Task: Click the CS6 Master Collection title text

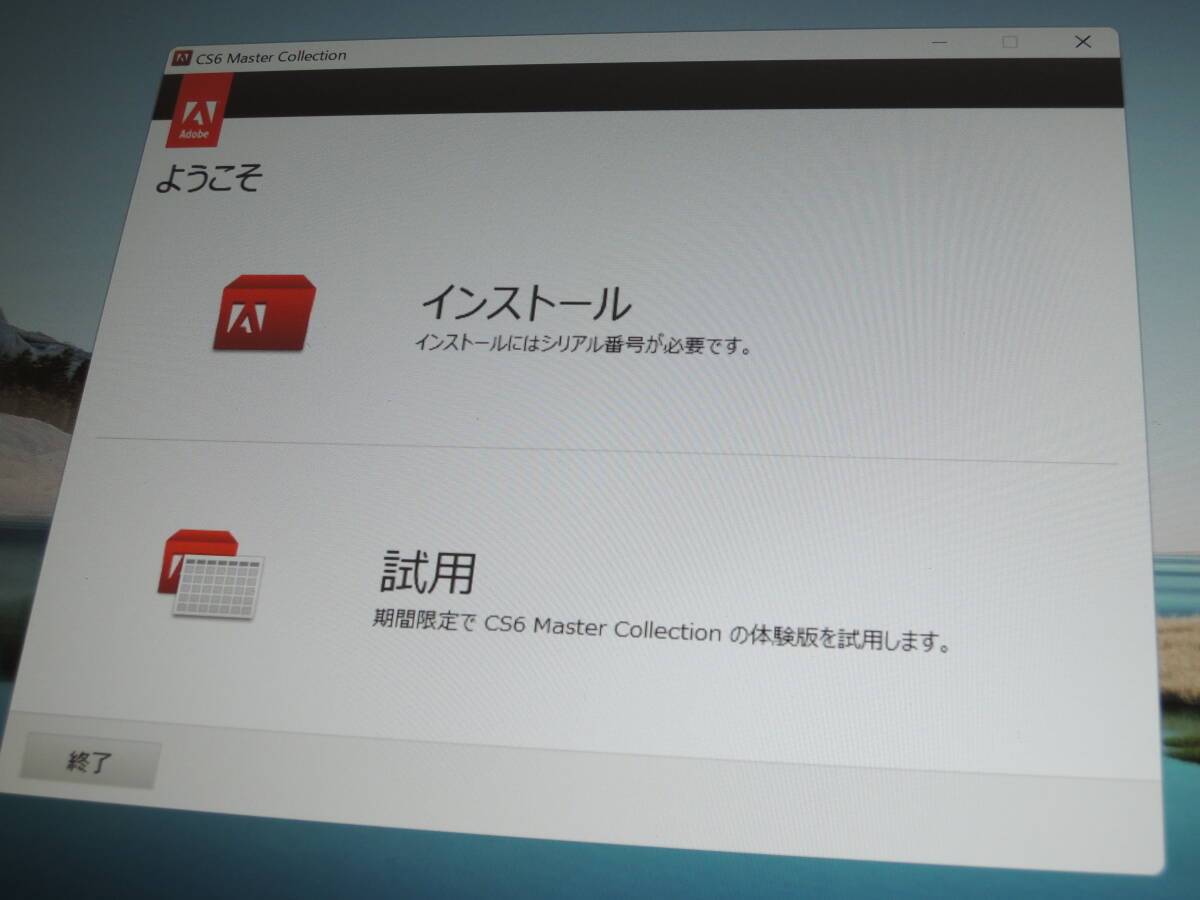Action: tap(271, 56)
